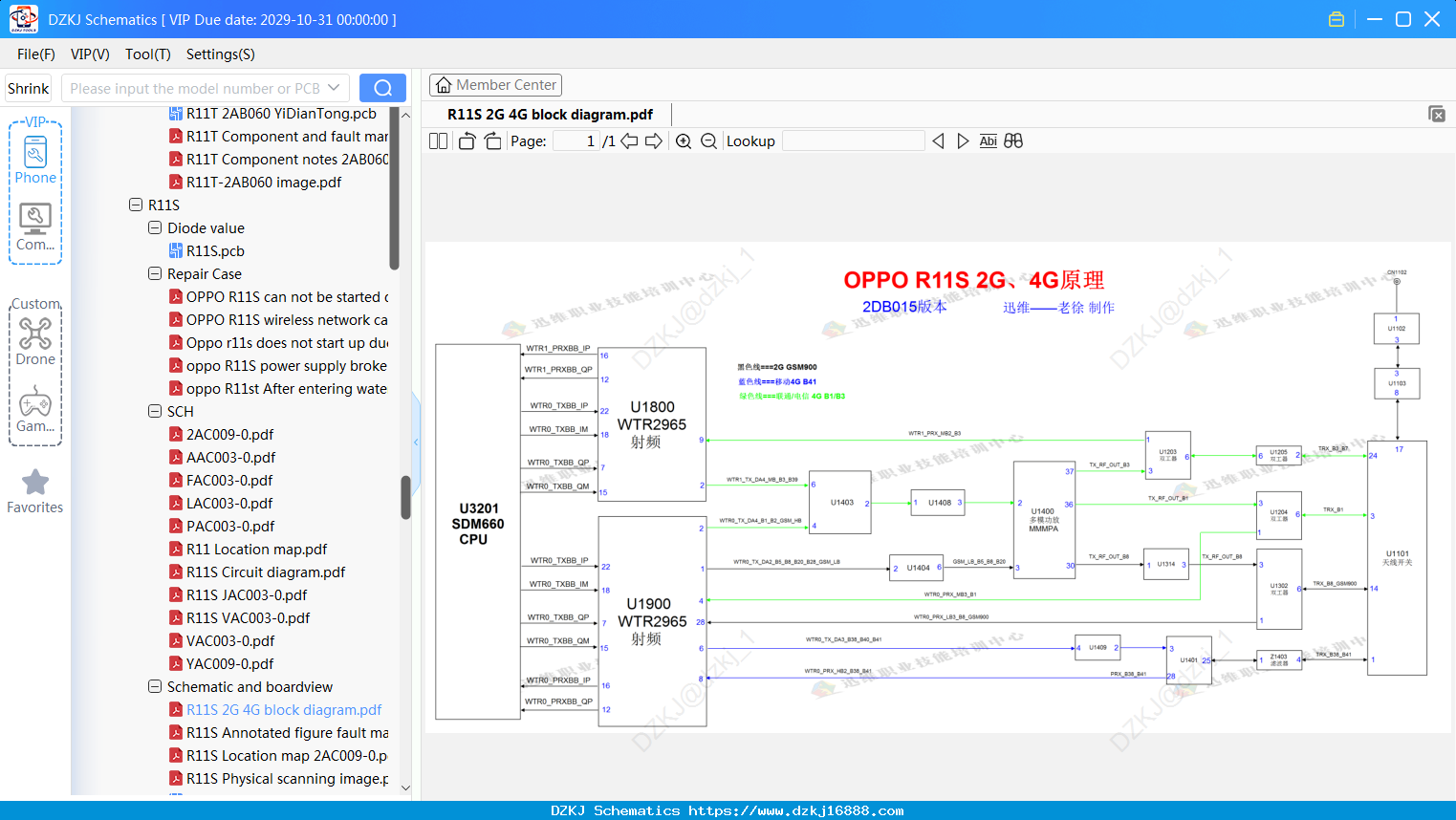Collapse the left panel with the side handle

click(x=416, y=442)
